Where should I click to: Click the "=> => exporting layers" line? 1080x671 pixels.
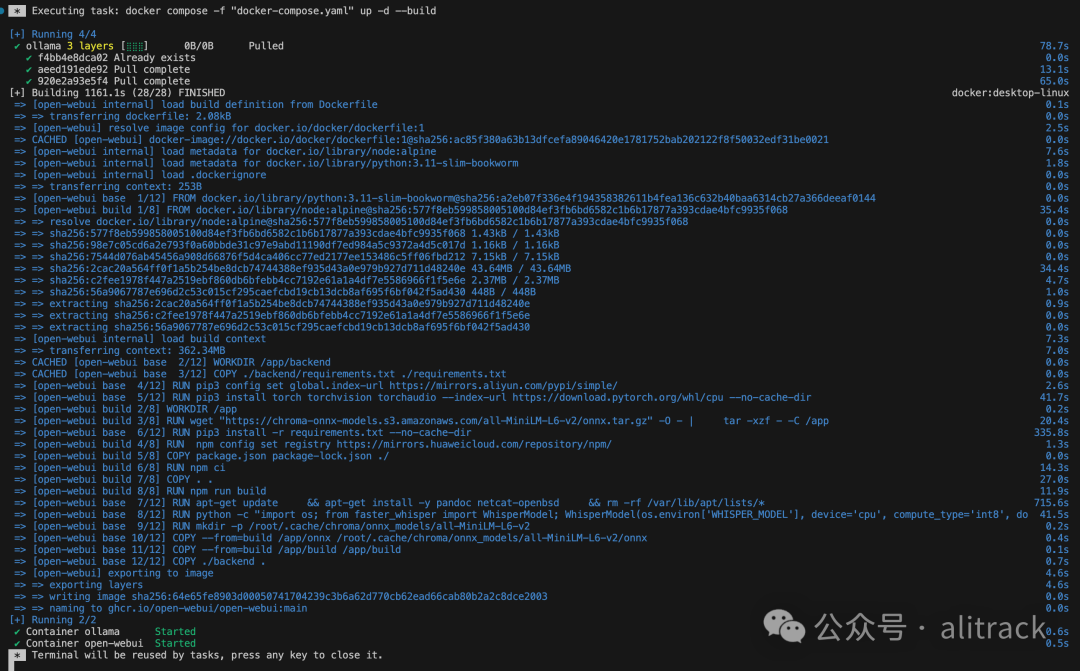79,584
